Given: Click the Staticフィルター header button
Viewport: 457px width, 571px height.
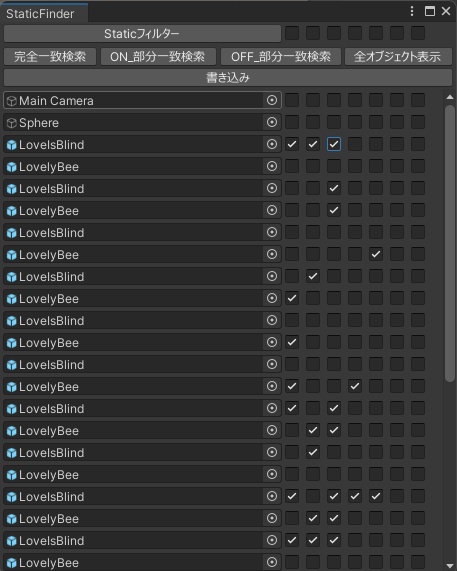Looking at the screenshot, I should [x=142, y=34].
